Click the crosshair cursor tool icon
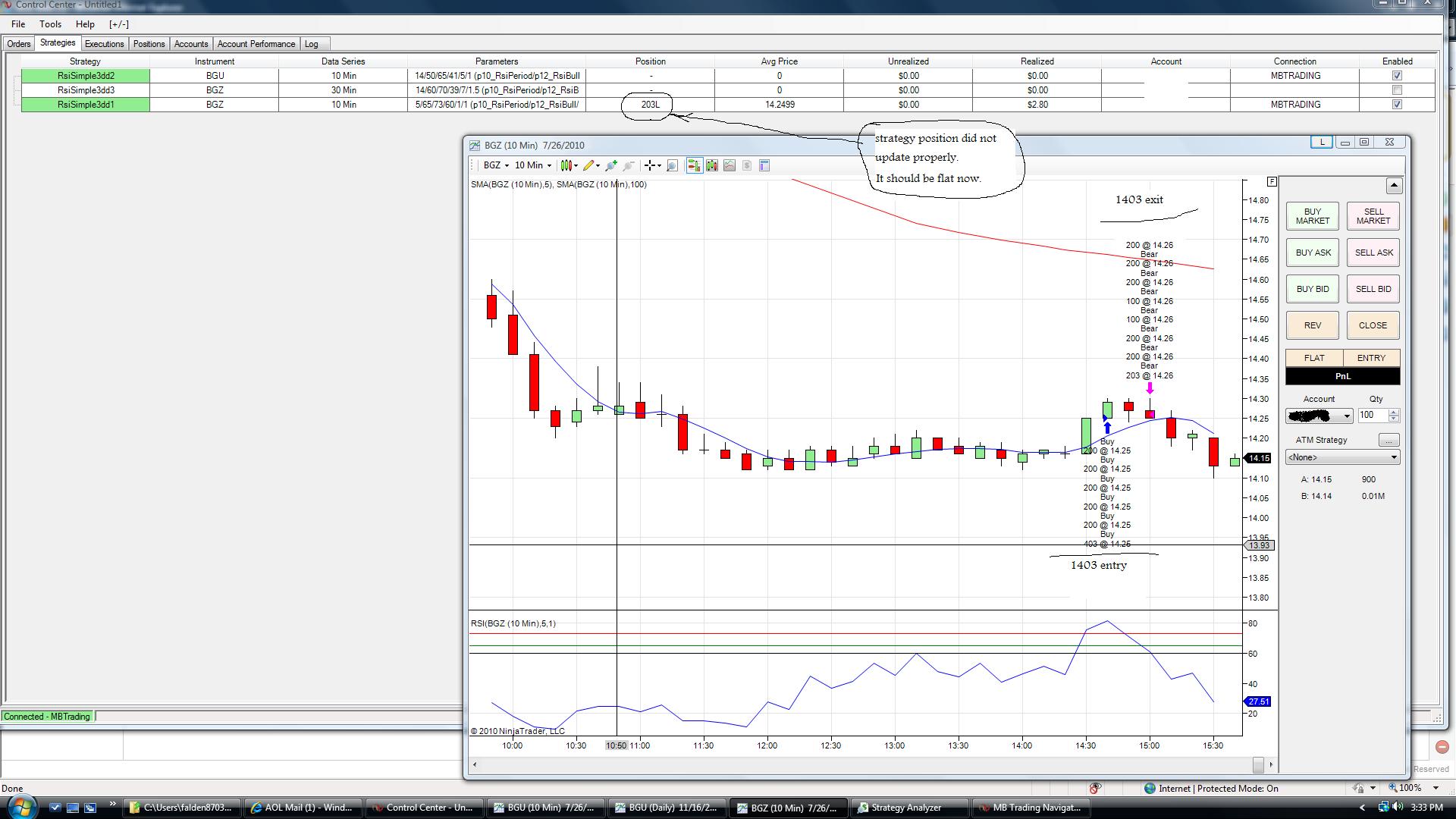This screenshot has width=1456, height=819. point(650,165)
